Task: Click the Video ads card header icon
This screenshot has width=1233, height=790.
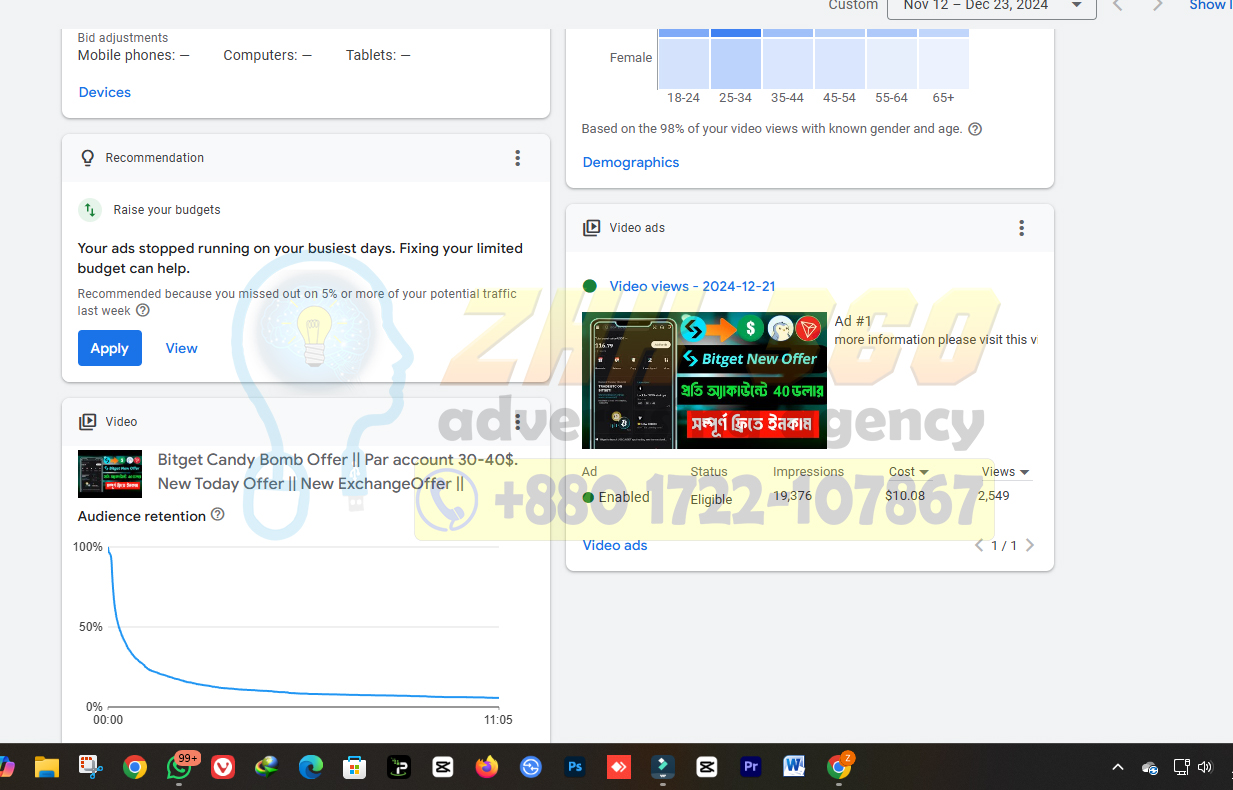Action: pos(592,228)
